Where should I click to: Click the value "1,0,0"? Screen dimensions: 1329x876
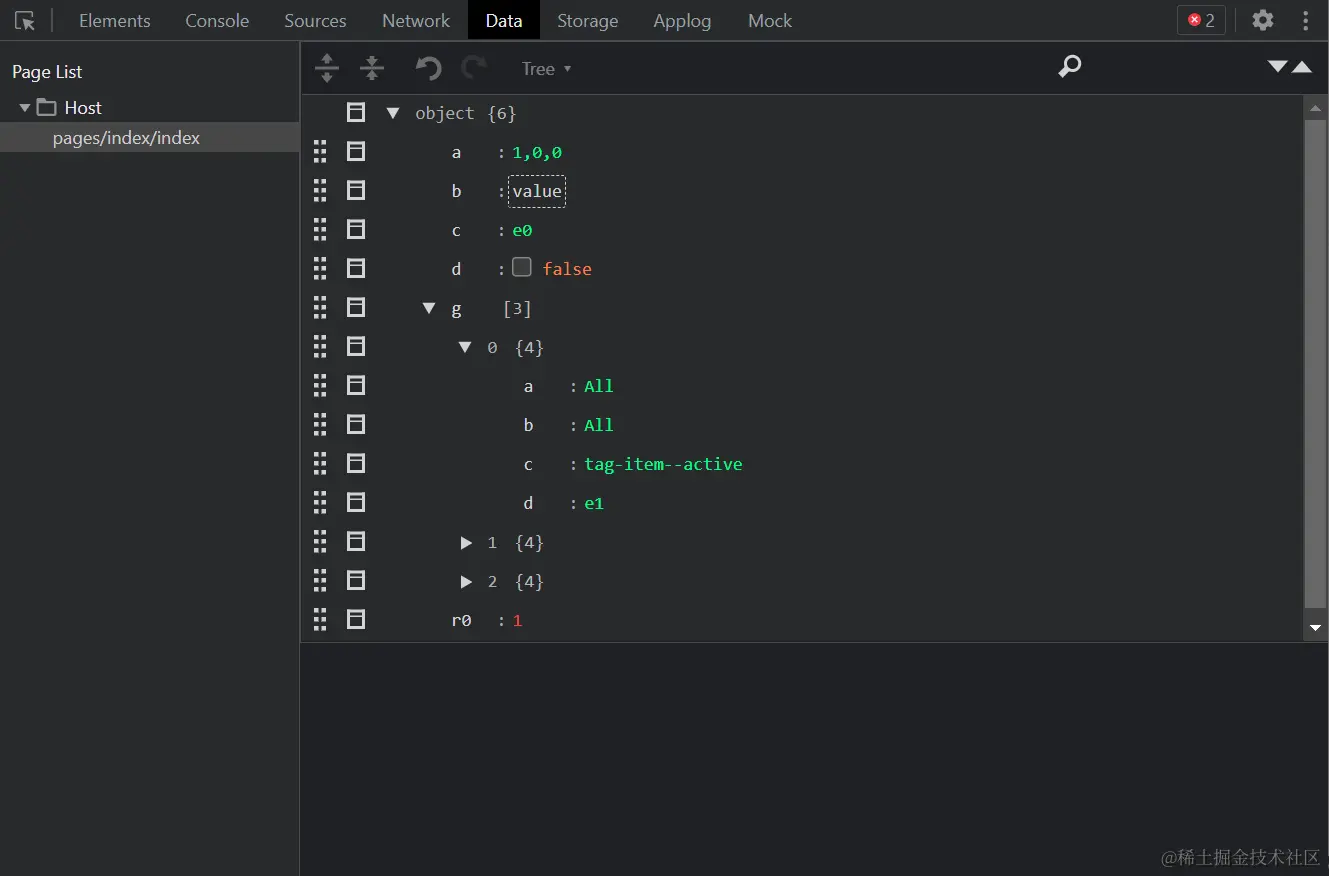point(537,152)
